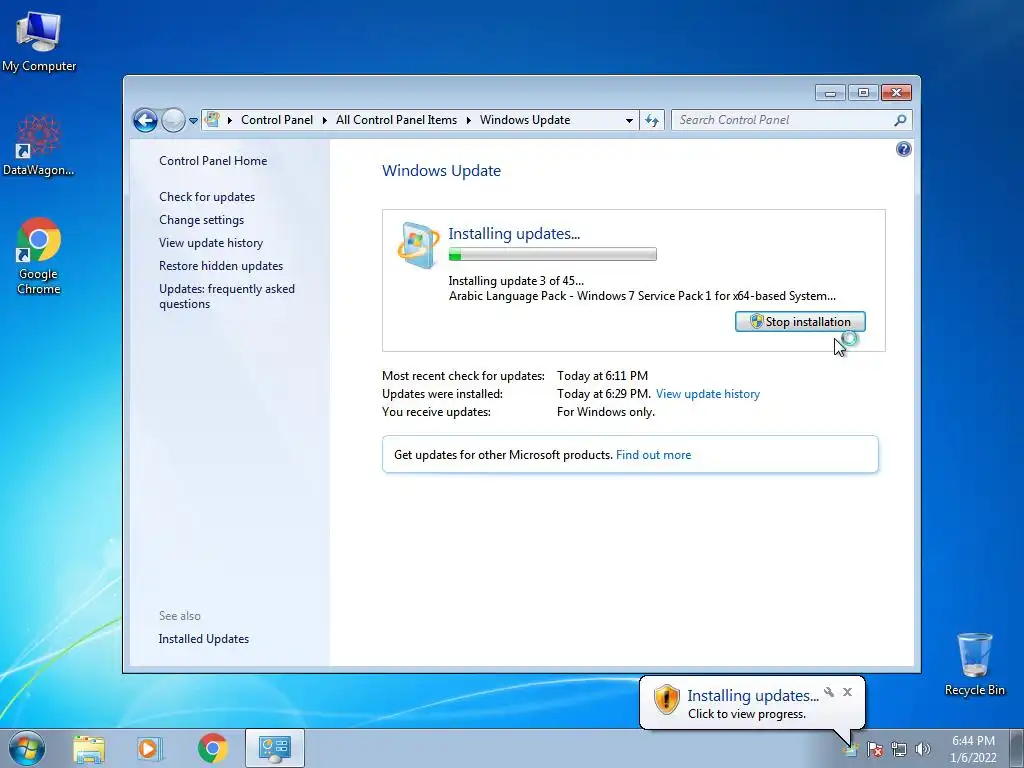Open the Start menu orb

point(27,748)
